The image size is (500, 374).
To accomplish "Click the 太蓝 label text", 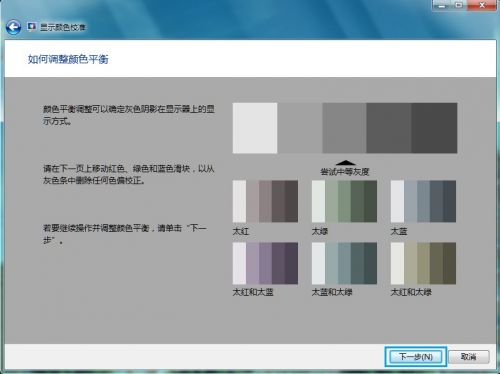I will 399,231.
